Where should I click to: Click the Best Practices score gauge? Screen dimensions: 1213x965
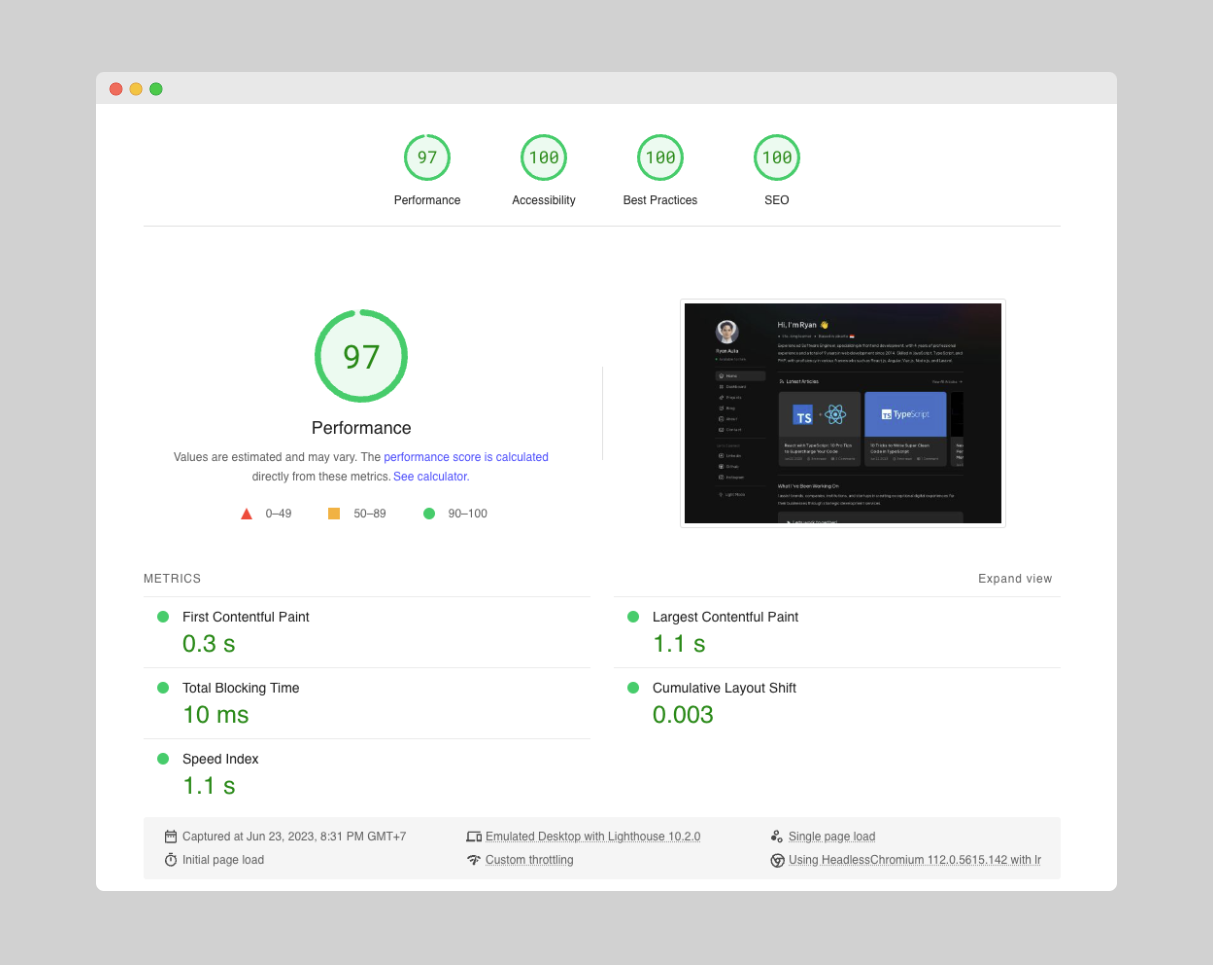660,157
